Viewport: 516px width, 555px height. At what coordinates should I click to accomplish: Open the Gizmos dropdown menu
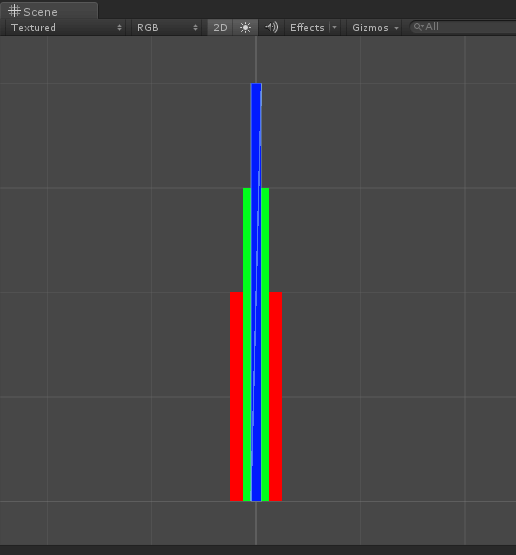coord(375,27)
